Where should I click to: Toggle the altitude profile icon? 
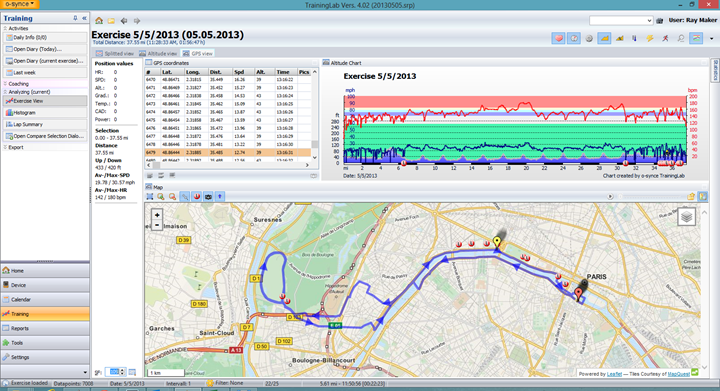click(604, 39)
